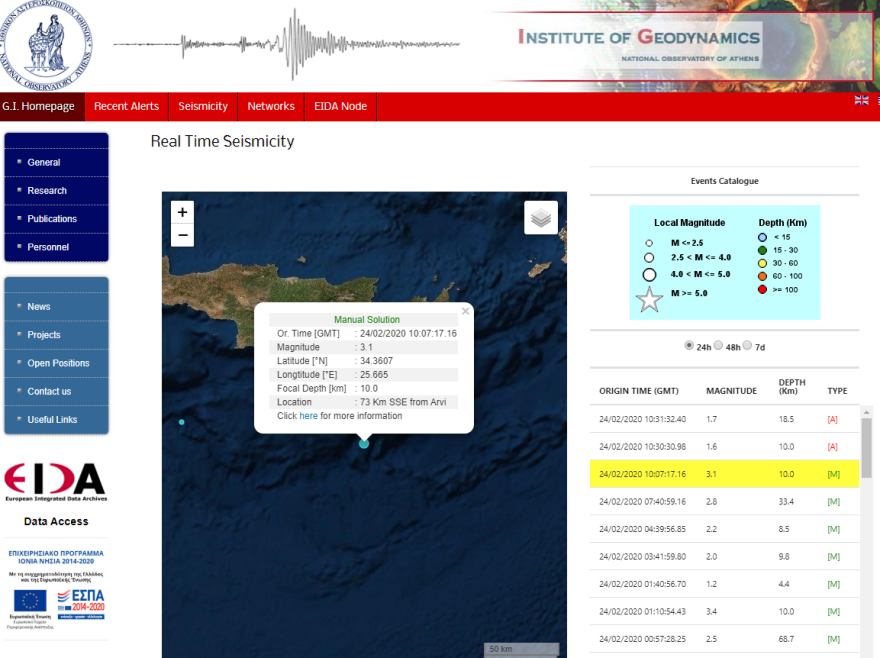Open the Recent Alerts menu
The height and width of the screenshot is (658, 880).
click(x=126, y=106)
